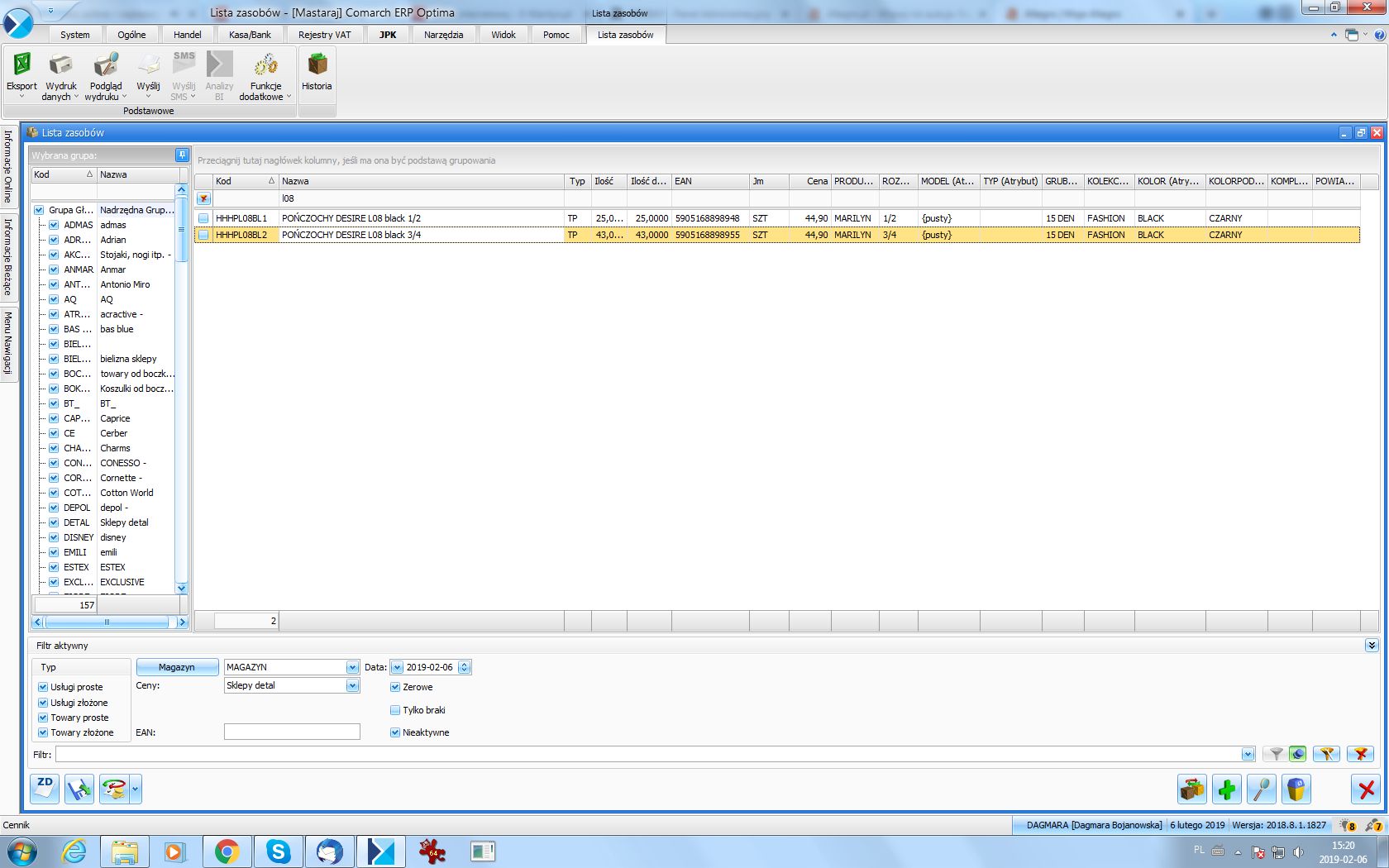Open the Filtr field dropdown arrow
This screenshot has height=868, width=1389.
coord(1248,754)
